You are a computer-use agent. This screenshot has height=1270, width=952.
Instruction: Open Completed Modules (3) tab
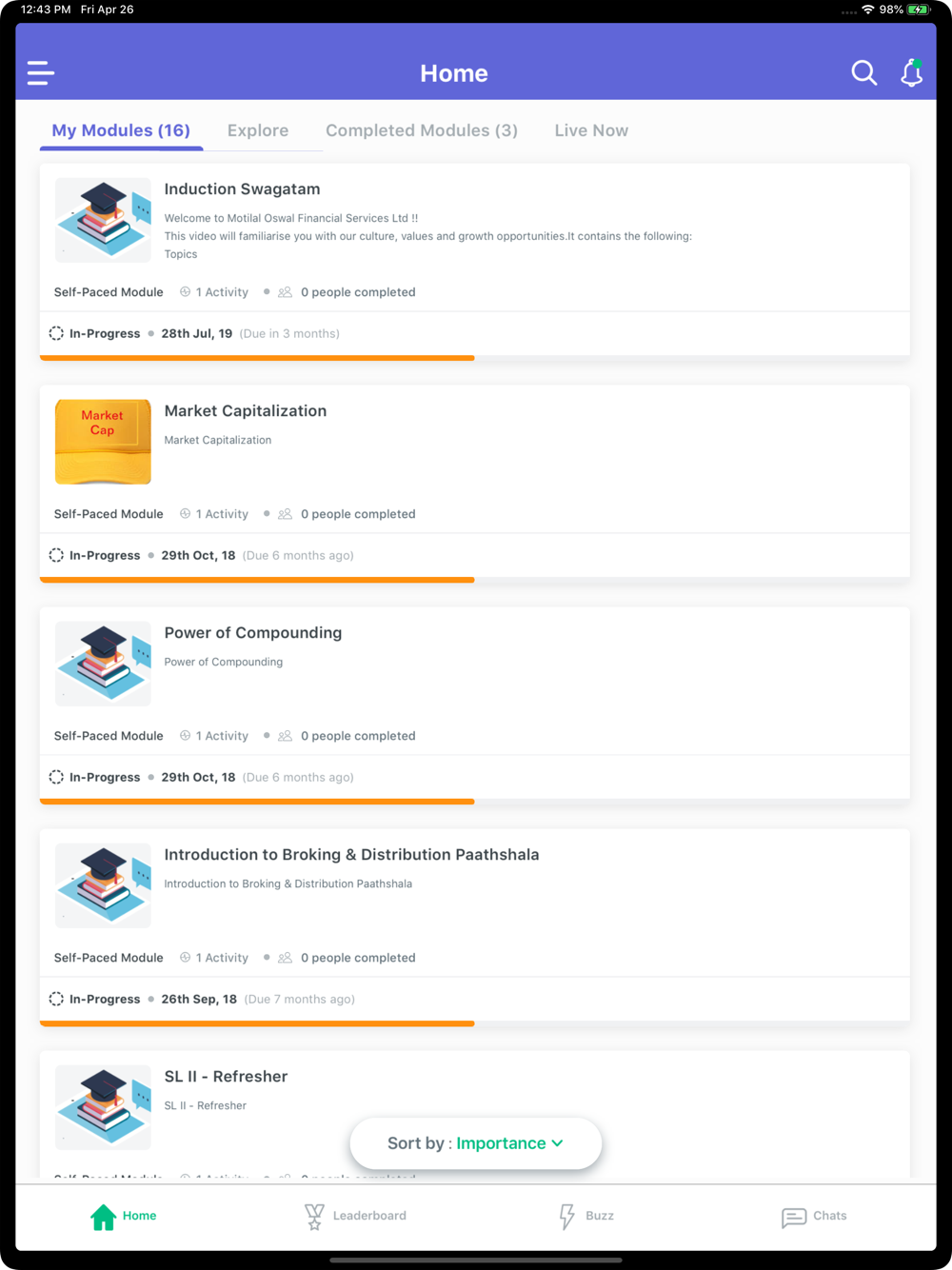point(422,130)
